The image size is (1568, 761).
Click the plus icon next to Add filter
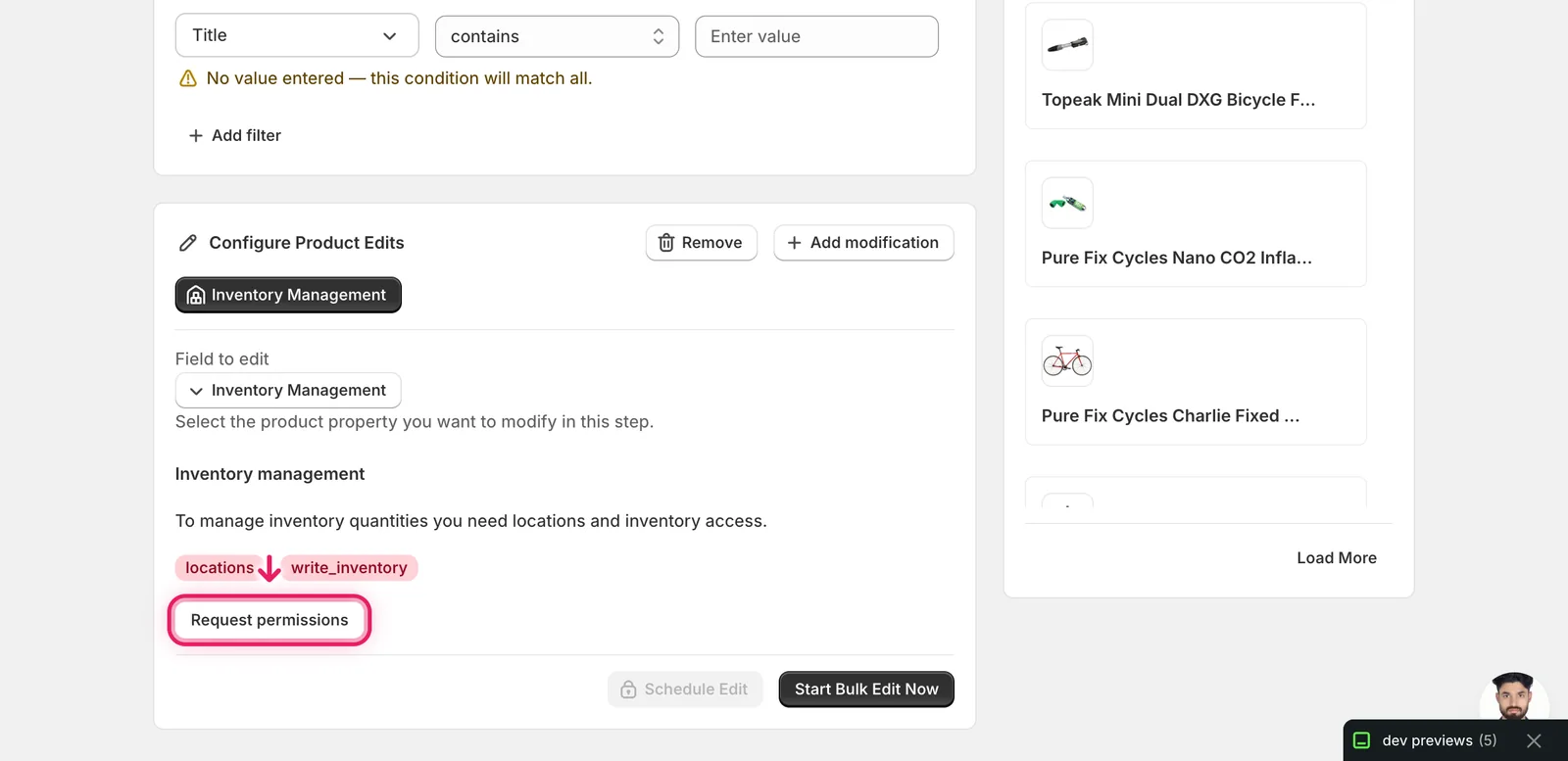(x=196, y=135)
